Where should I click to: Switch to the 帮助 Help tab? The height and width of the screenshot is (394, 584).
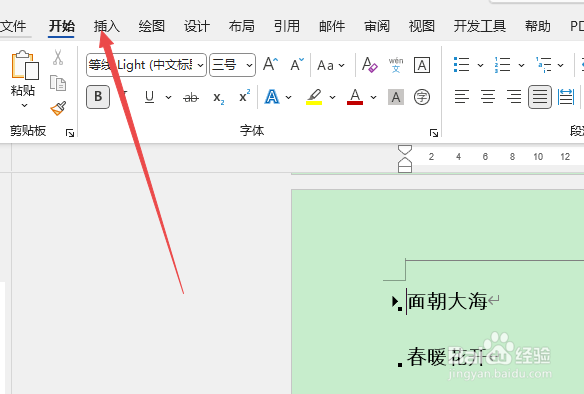[538, 26]
